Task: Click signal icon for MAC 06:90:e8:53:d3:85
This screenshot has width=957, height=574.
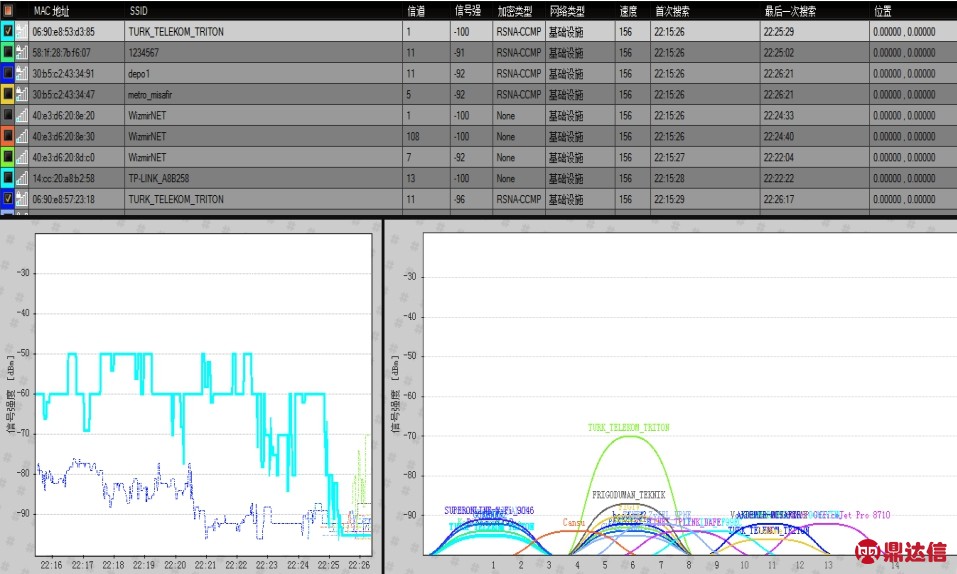Action: point(22,32)
